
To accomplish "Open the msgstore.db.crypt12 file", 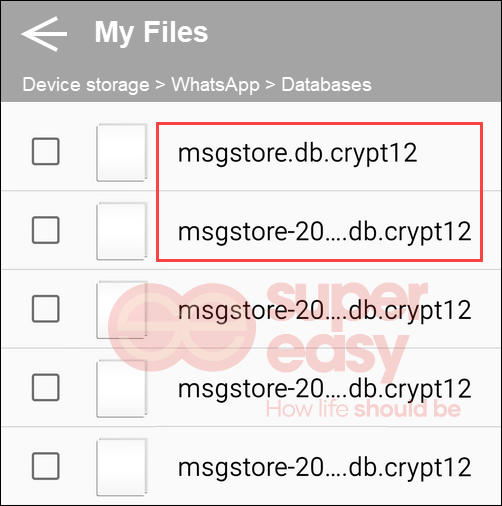I will (297, 153).
